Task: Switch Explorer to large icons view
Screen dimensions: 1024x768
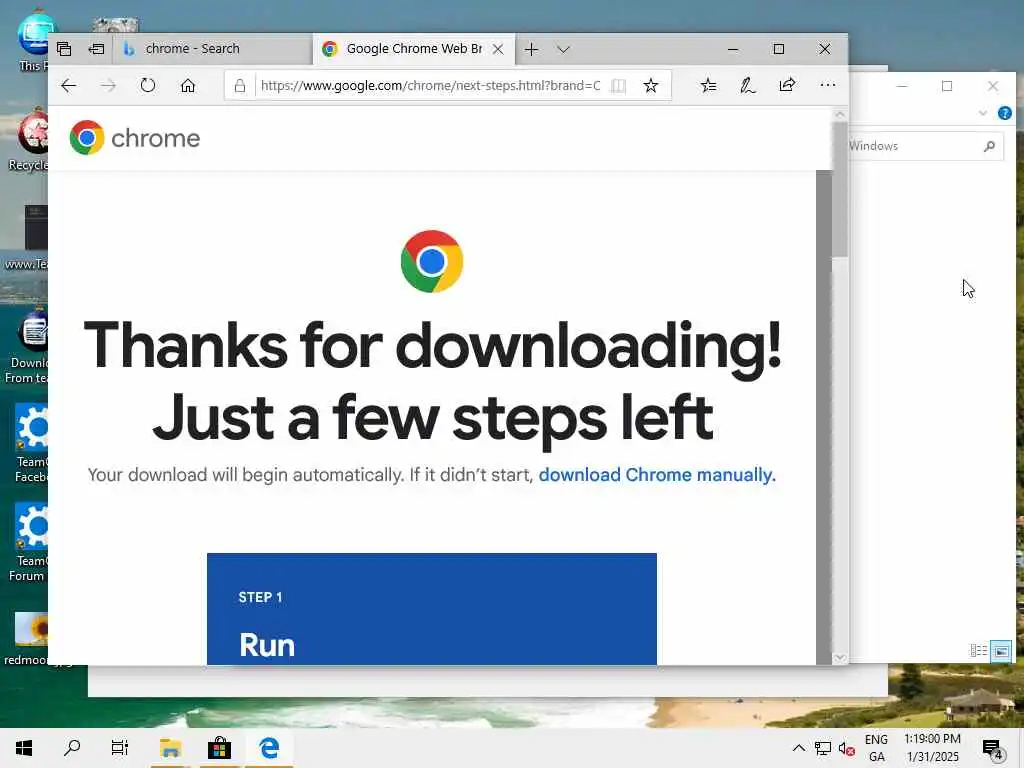Action: 1000,650
